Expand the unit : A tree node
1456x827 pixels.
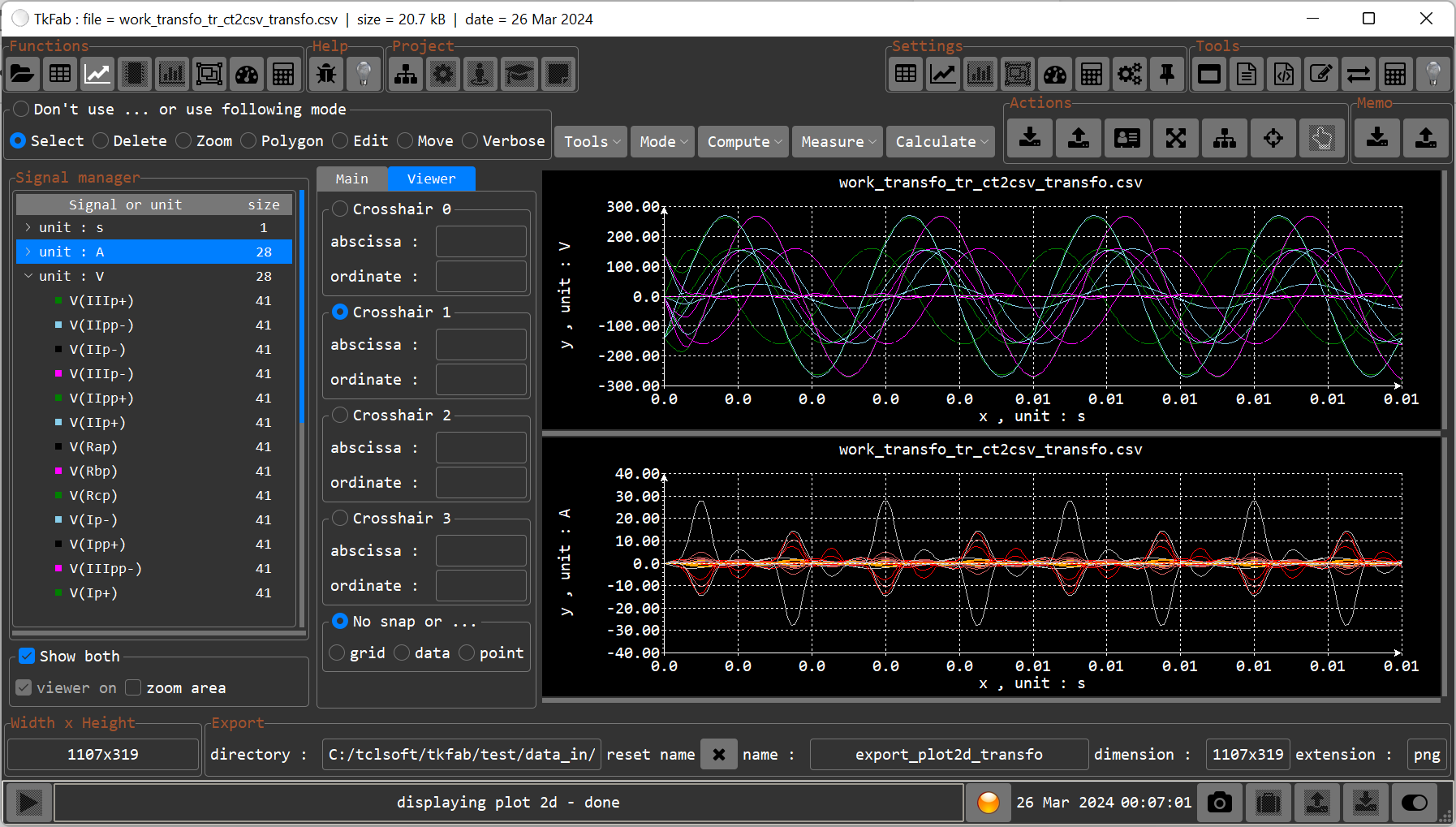click(x=28, y=252)
